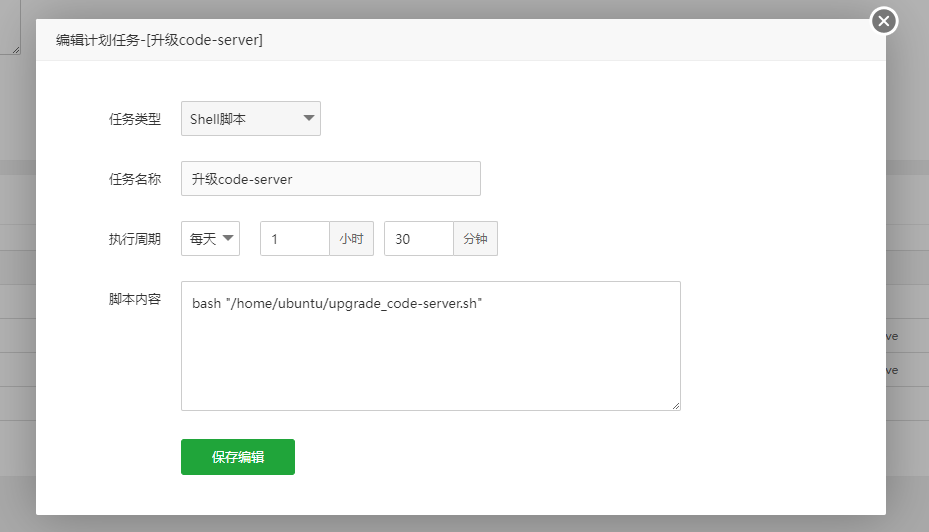Click the 脚本内容 field label

point(134,299)
